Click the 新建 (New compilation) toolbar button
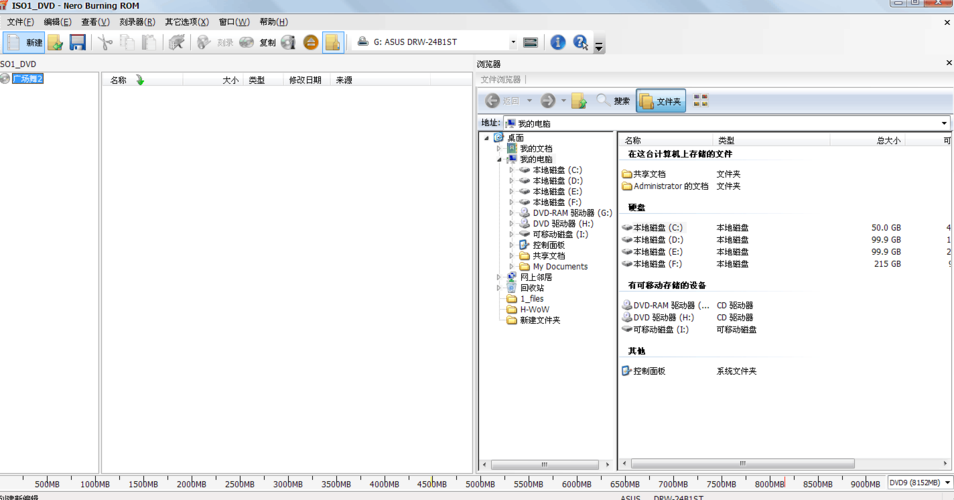This screenshot has width=954, height=500. 25,42
